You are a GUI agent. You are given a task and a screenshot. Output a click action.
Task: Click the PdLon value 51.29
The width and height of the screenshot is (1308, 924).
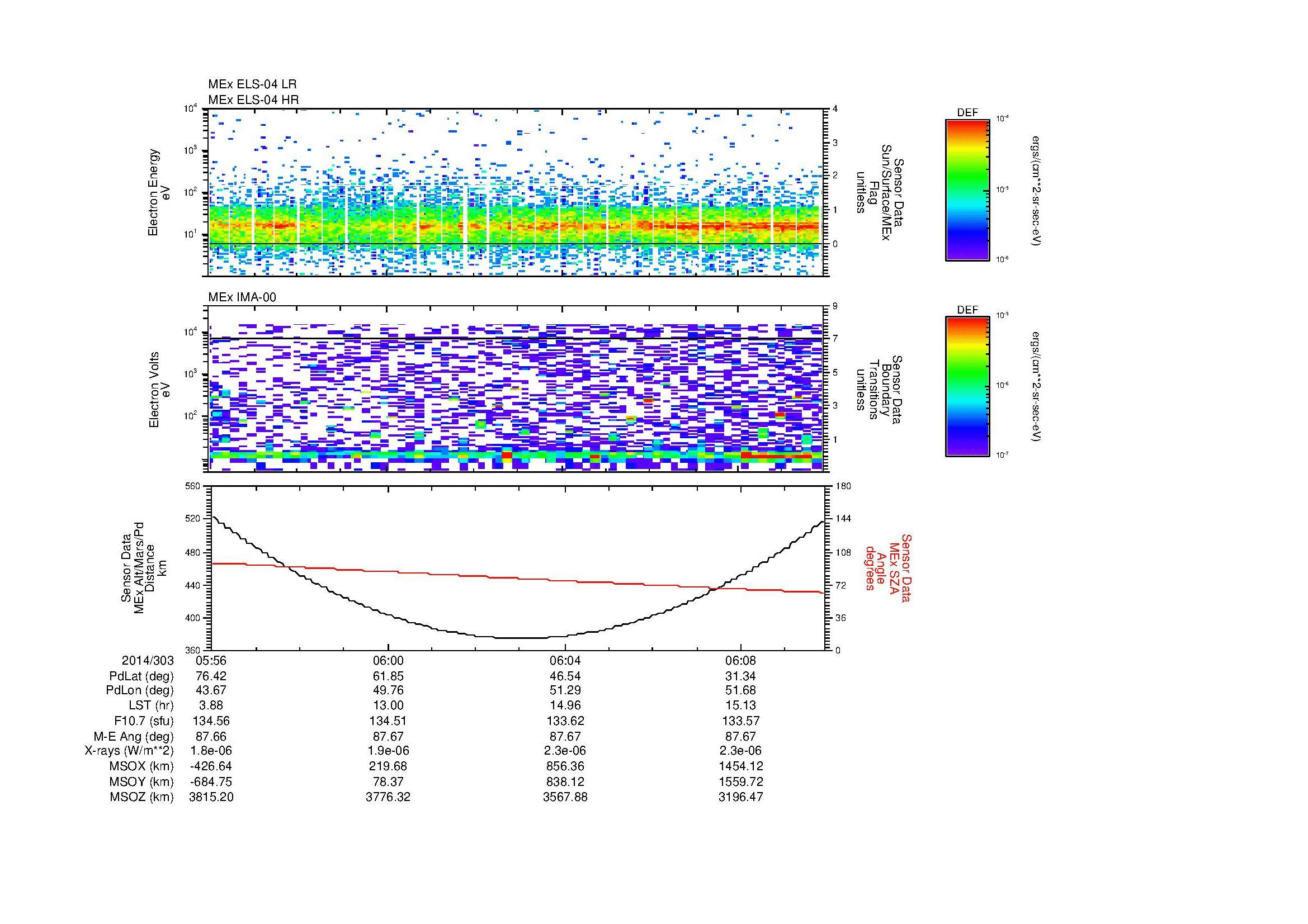pyautogui.click(x=565, y=690)
